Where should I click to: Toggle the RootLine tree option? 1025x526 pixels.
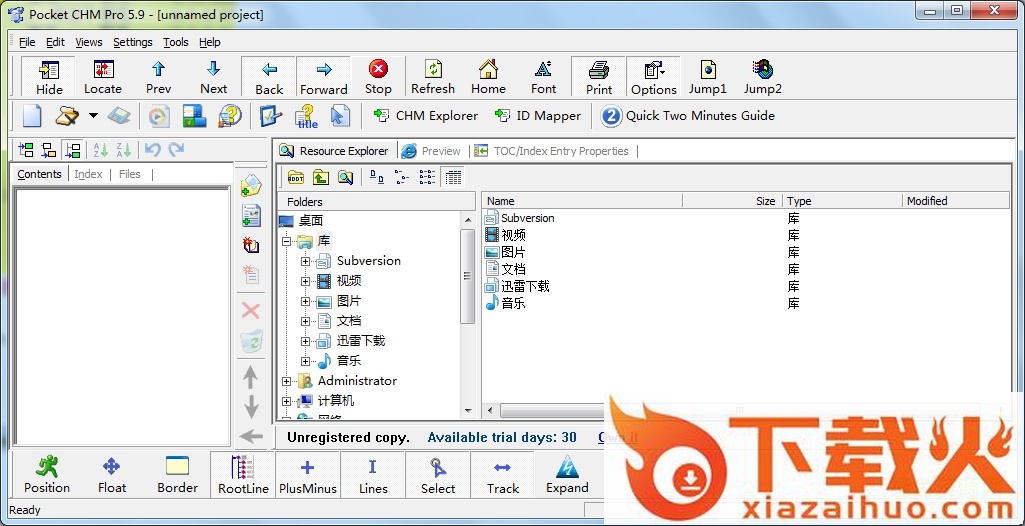243,474
